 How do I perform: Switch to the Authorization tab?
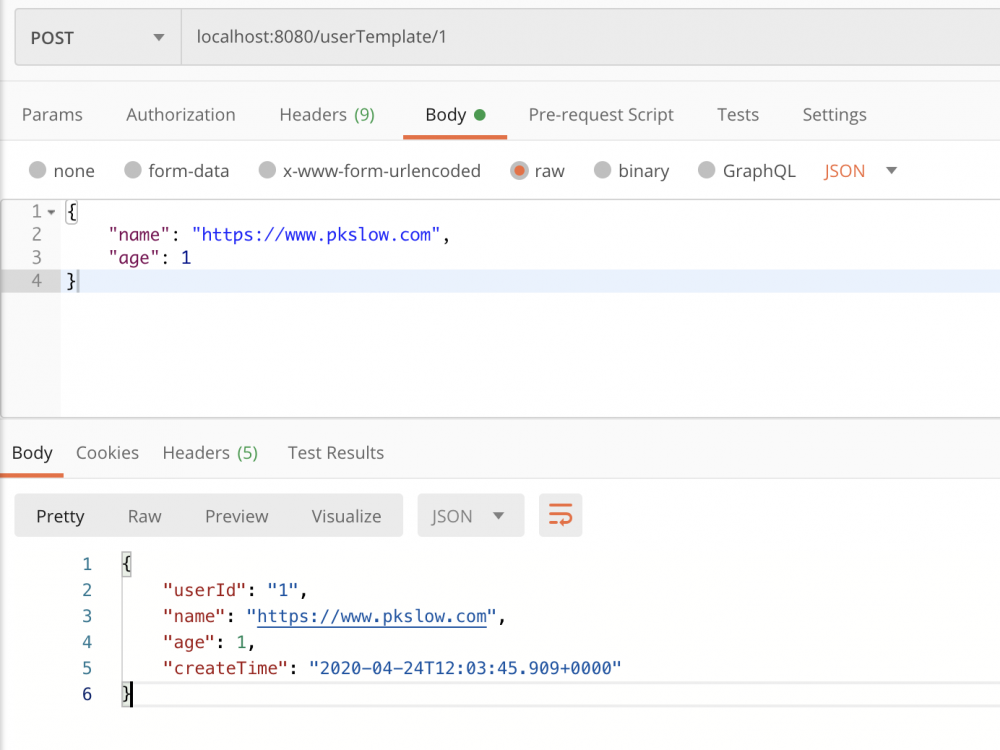(181, 115)
